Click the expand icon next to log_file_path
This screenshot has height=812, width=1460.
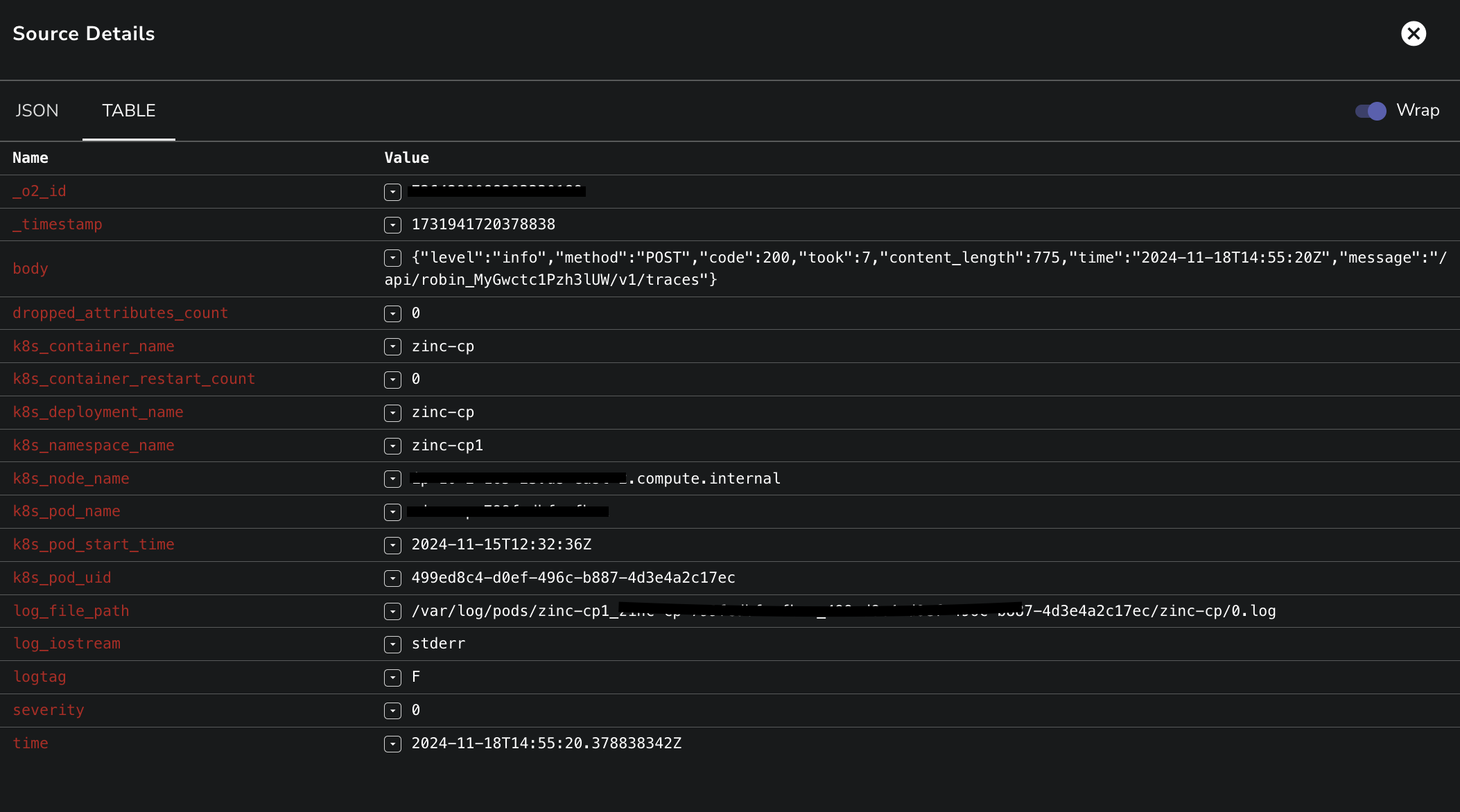(393, 611)
